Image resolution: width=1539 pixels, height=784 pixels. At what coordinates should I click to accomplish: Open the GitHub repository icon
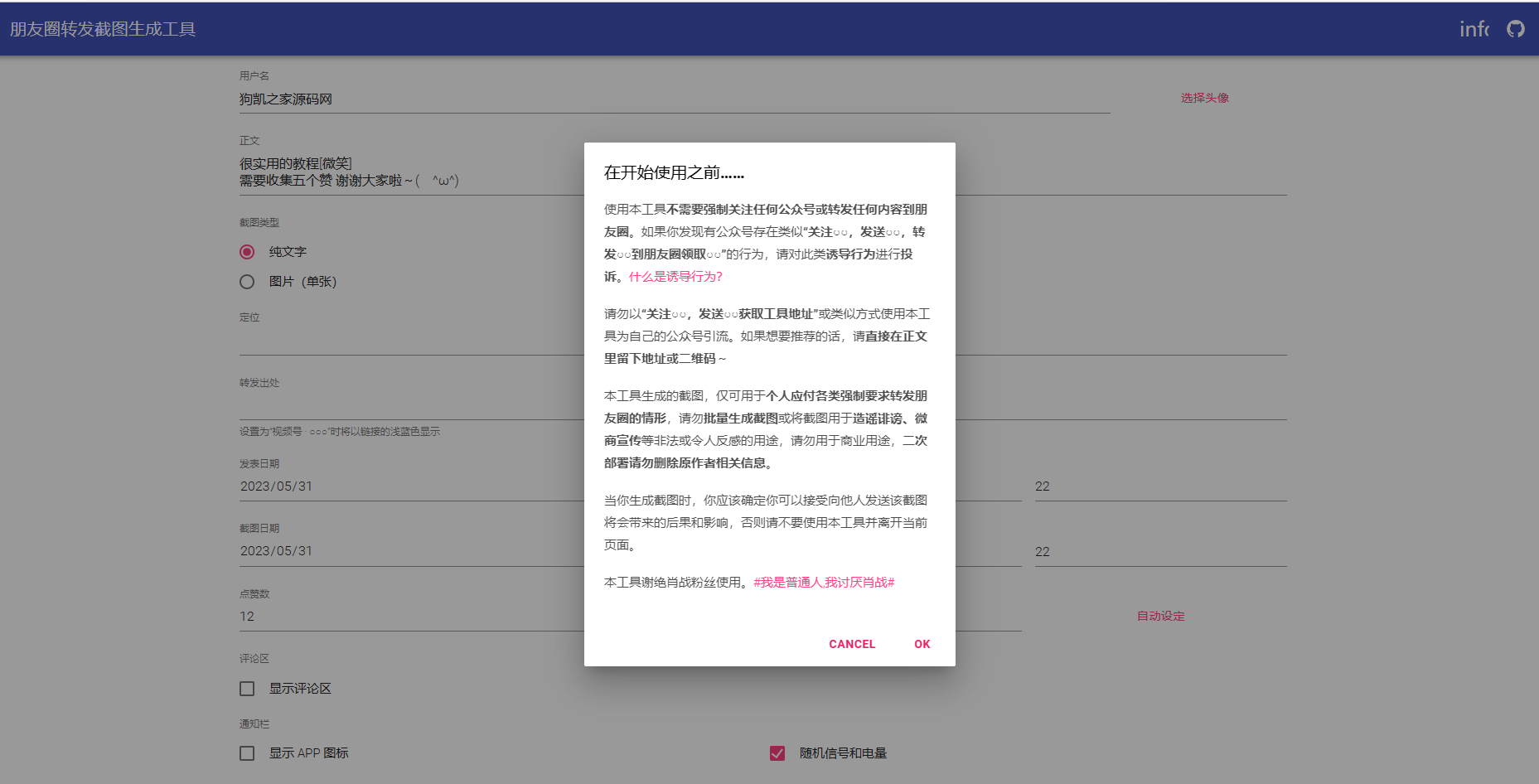click(1516, 29)
